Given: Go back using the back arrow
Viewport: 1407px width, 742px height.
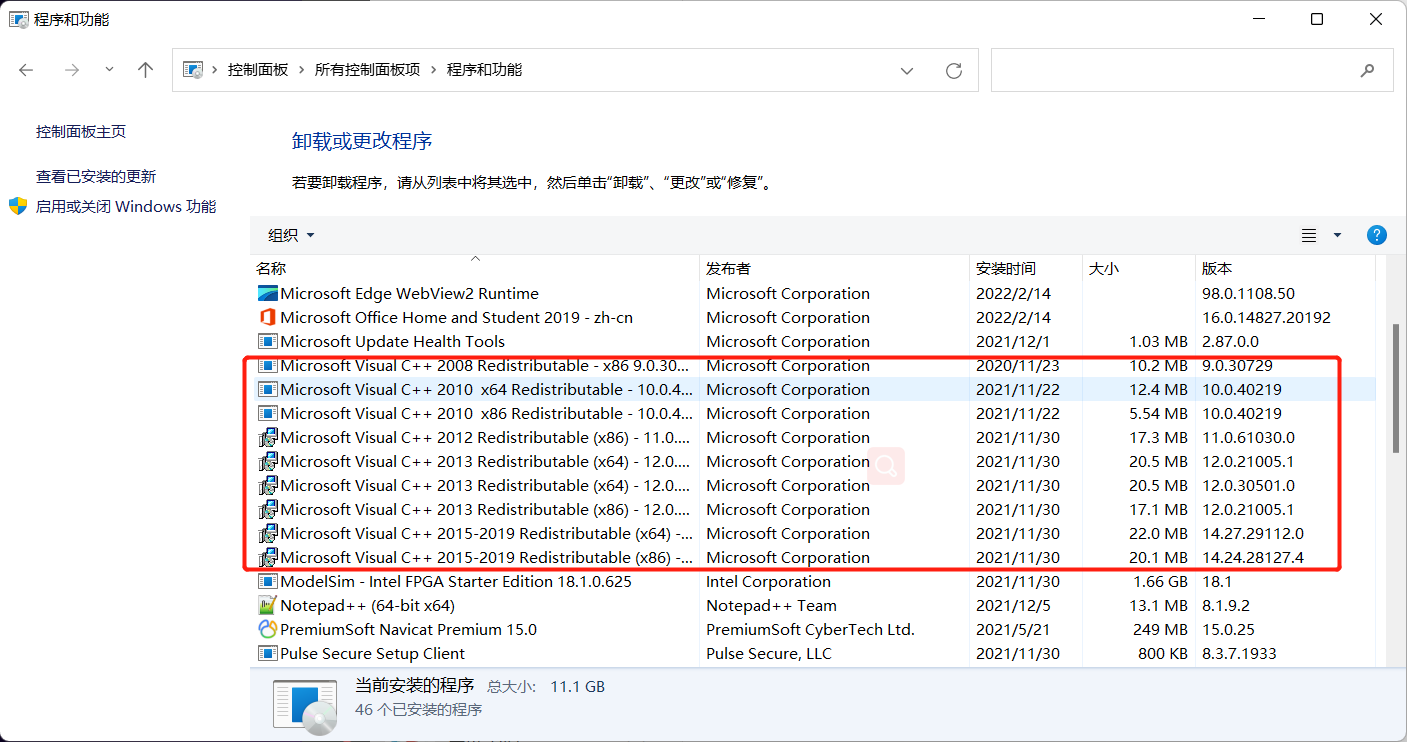Looking at the screenshot, I should click(x=27, y=70).
